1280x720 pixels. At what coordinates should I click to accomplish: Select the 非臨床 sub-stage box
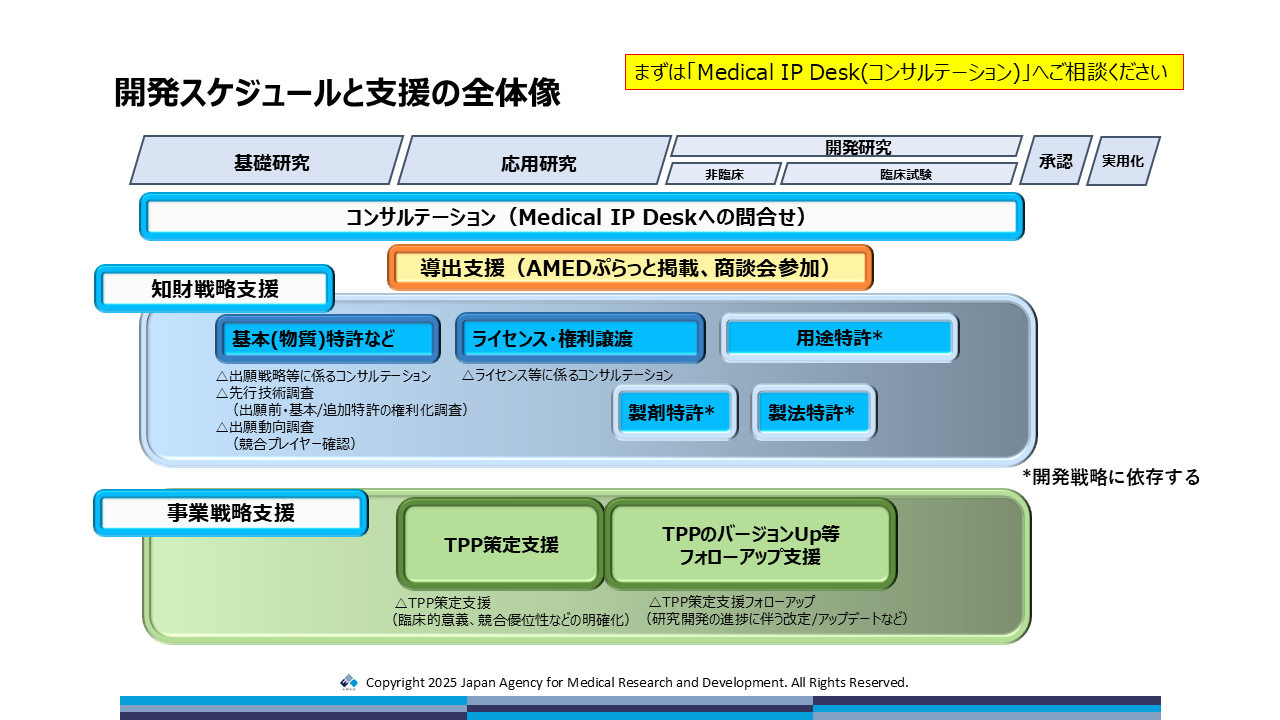click(x=725, y=174)
